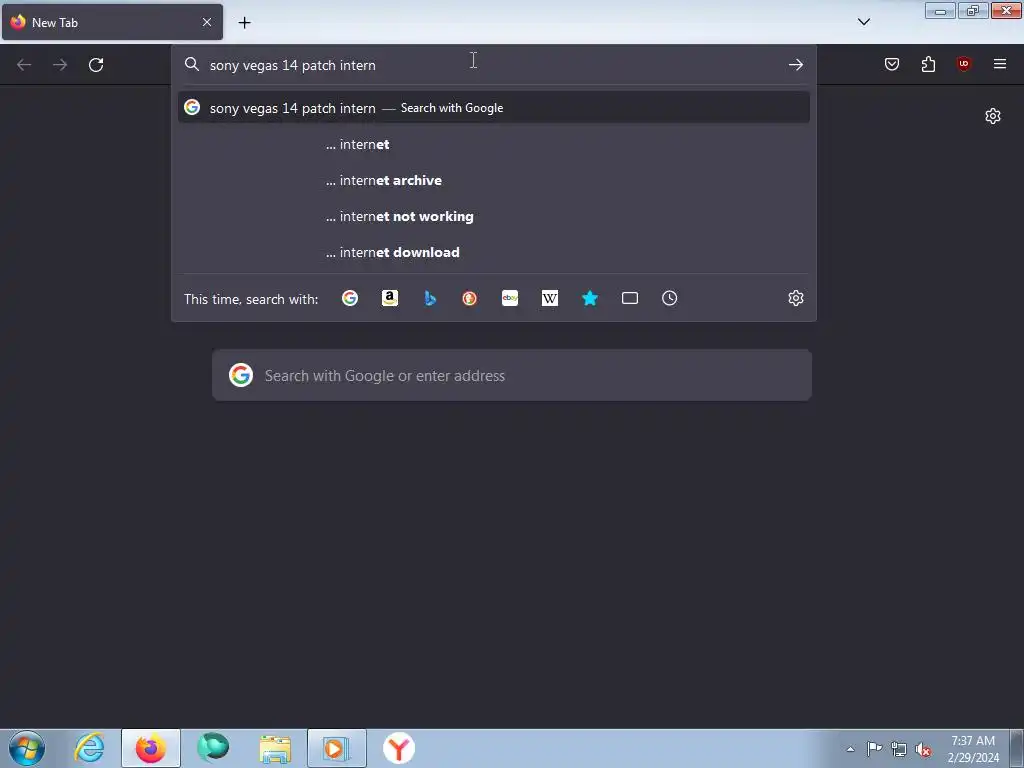Screen dimensions: 1024x768
Task: Pick the '... internet not working' suggestion
Action: coord(494,216)
